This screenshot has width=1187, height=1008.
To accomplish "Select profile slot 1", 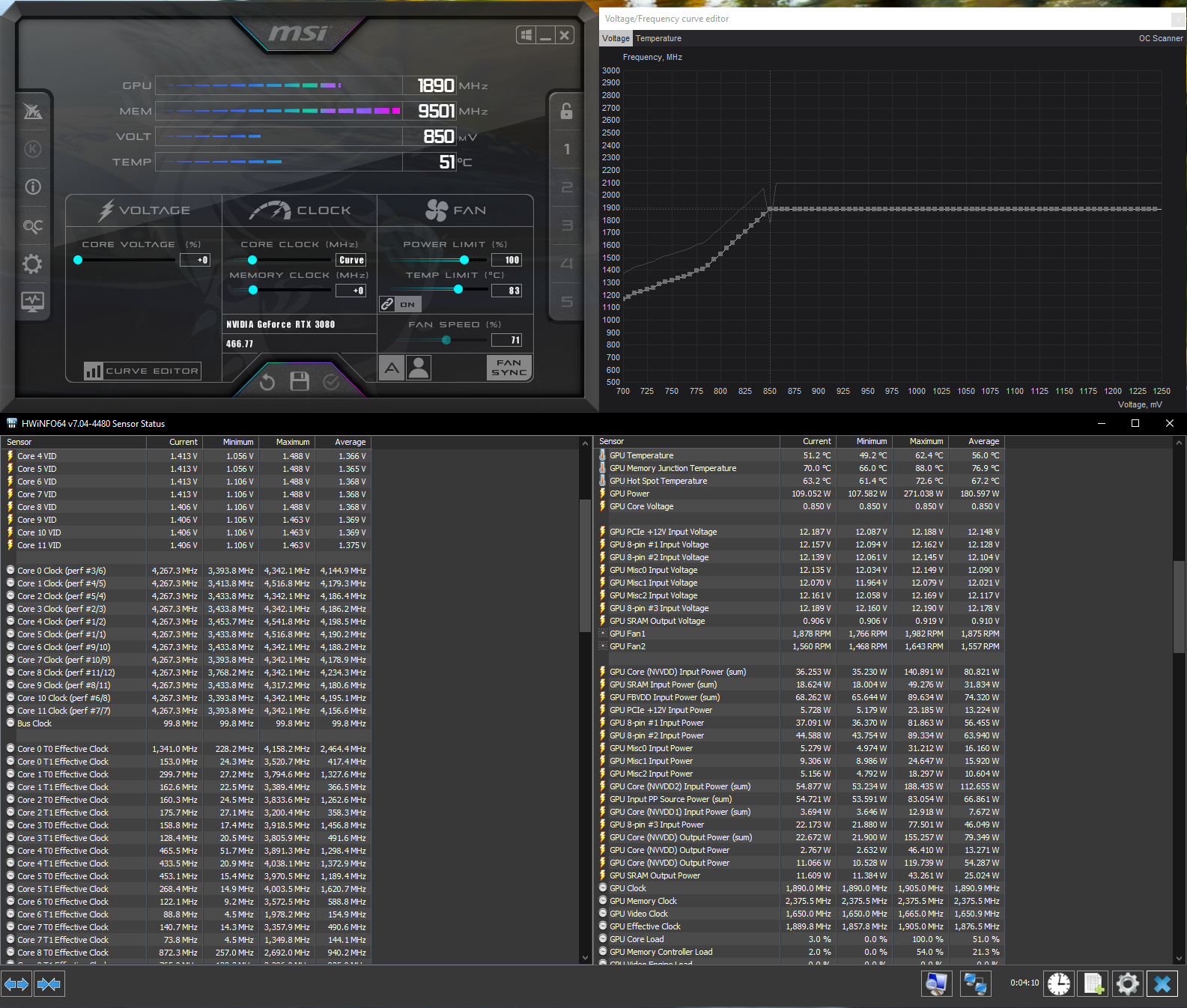I will (567, 149).
